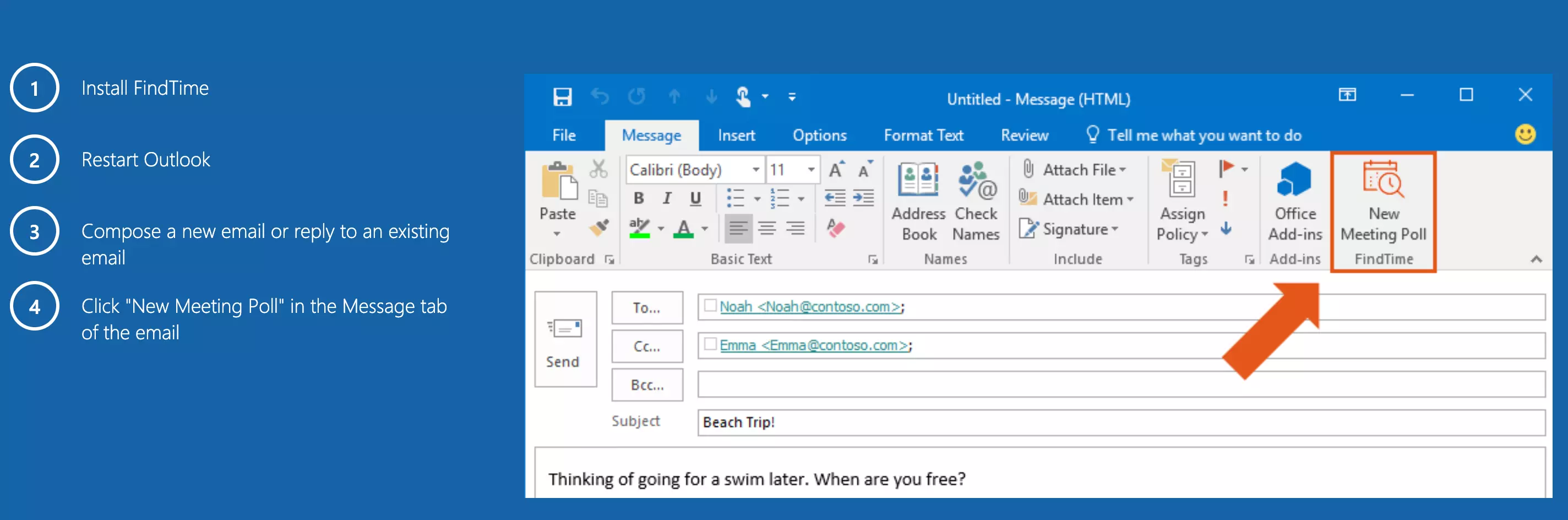Collapse the ribbon with the chevron
This screenshot has height=520, width=1568.
click(1536, 259)
